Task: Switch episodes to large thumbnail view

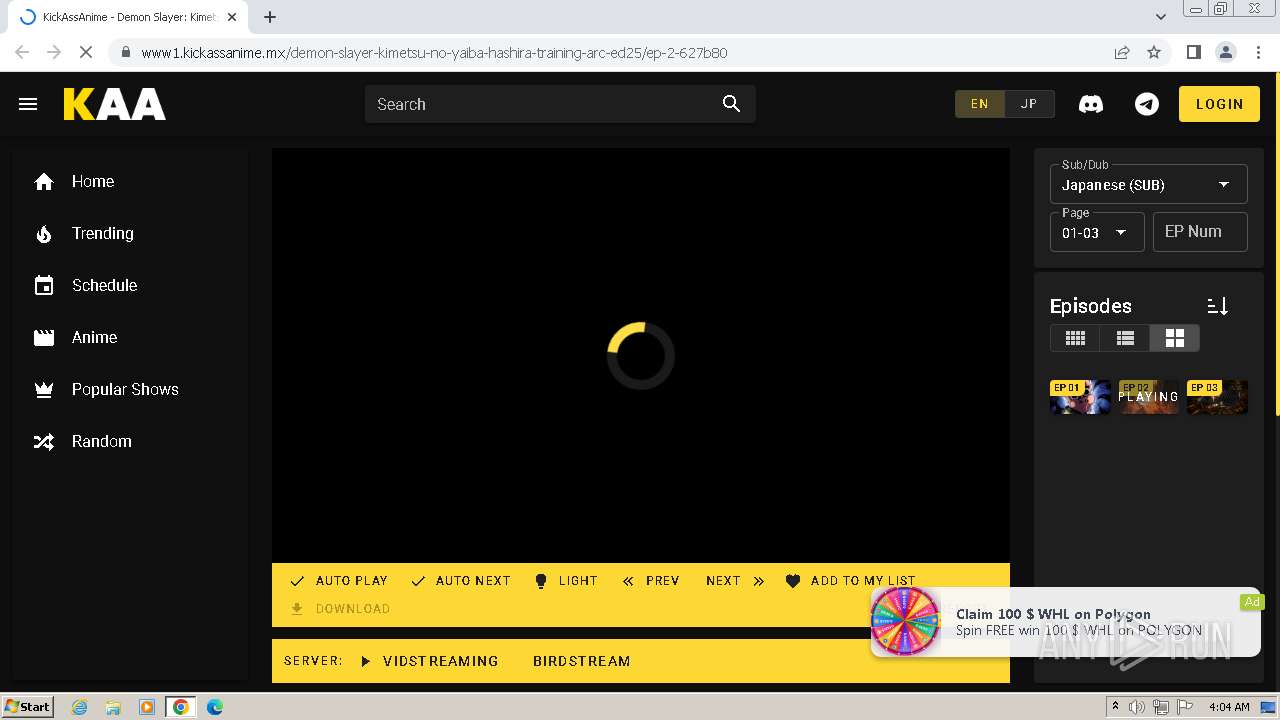Action: (1175, 338)
